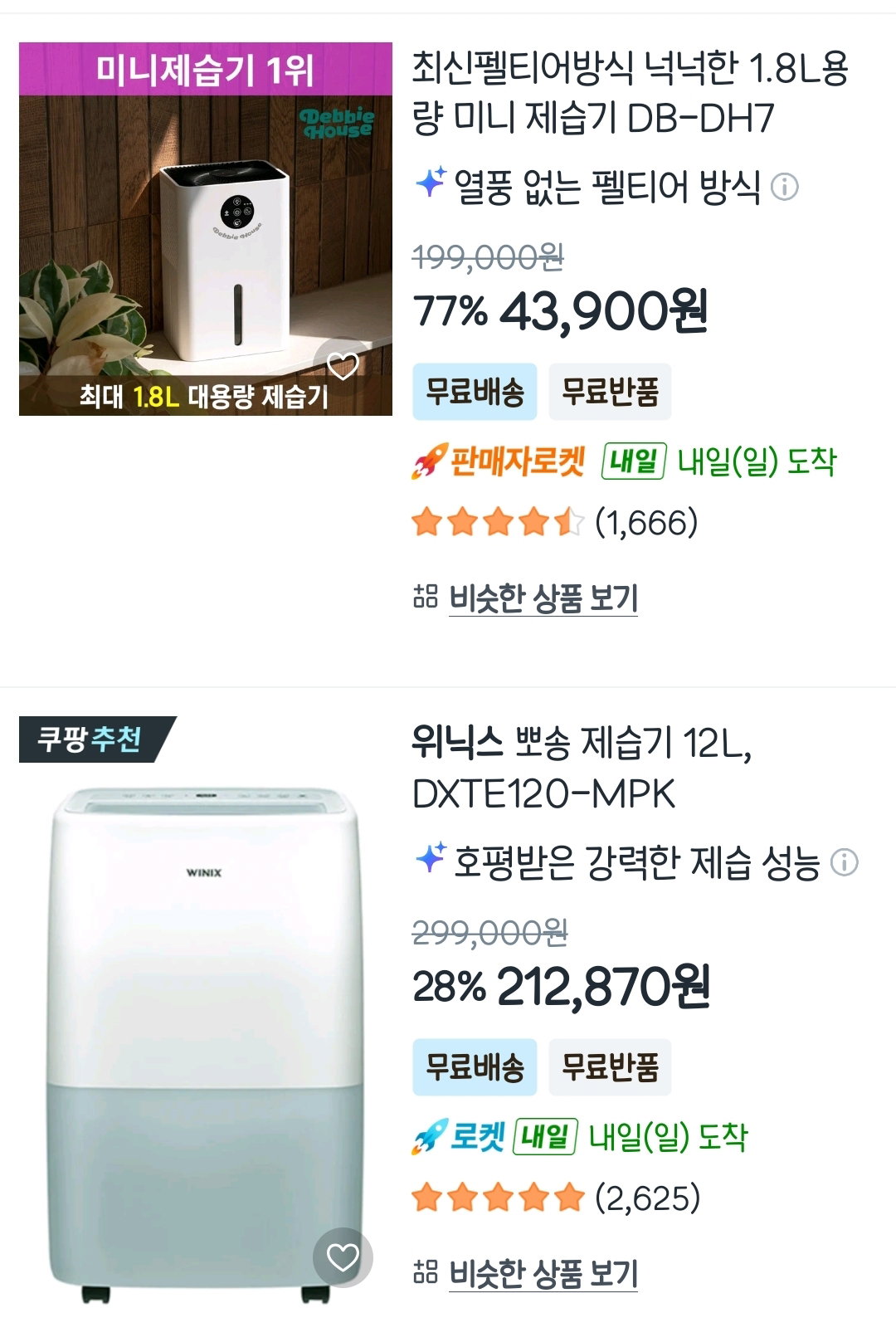Toggle wishlist heart on Winix dehumidifier image
This screenshot has height=1342, width=896.
point(343,1258)
